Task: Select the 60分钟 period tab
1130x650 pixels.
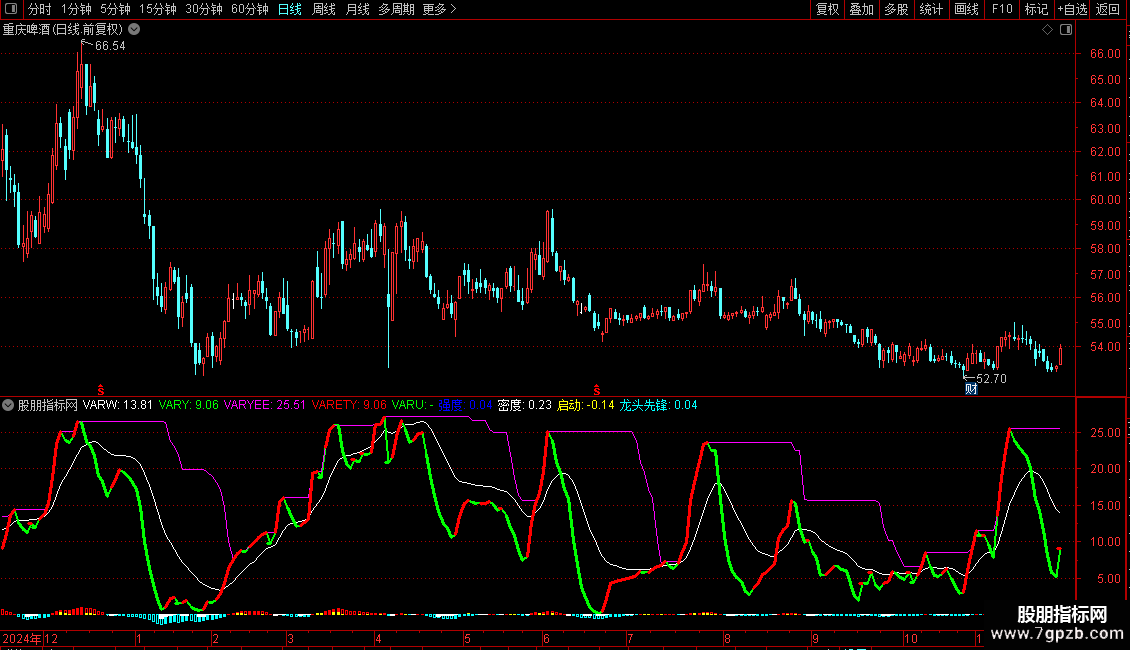Action: (249, 9)
